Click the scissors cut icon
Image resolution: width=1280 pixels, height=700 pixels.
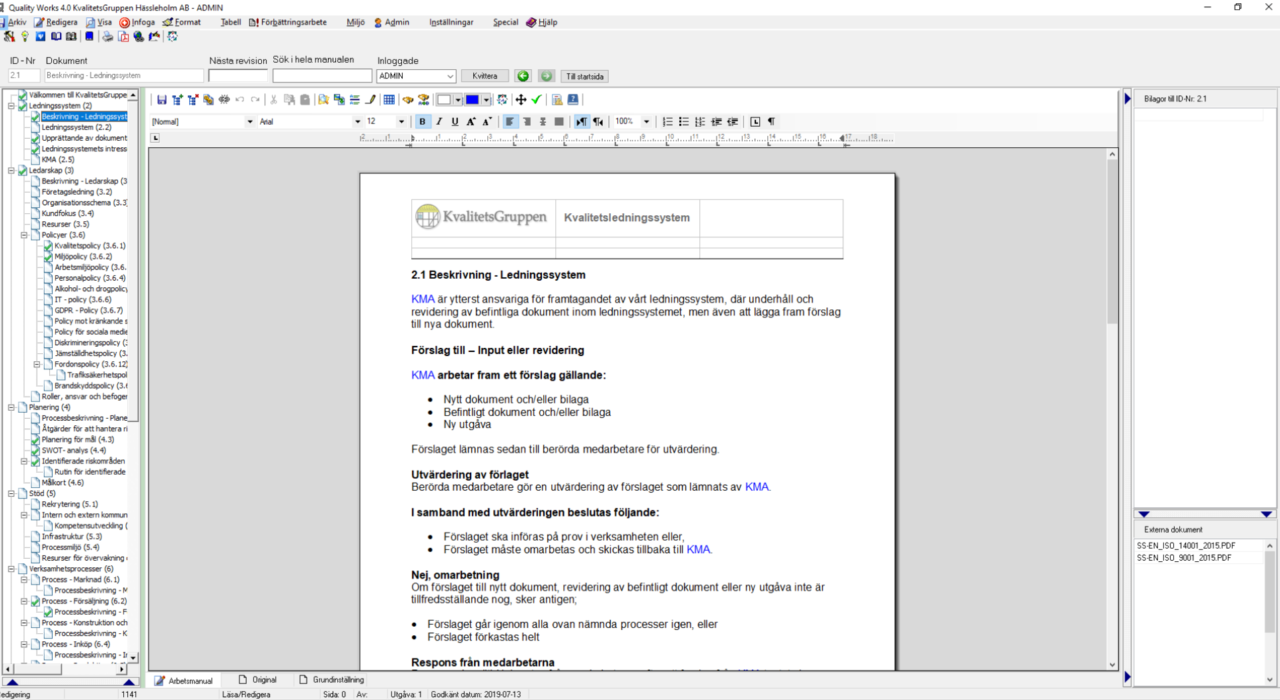273,99
